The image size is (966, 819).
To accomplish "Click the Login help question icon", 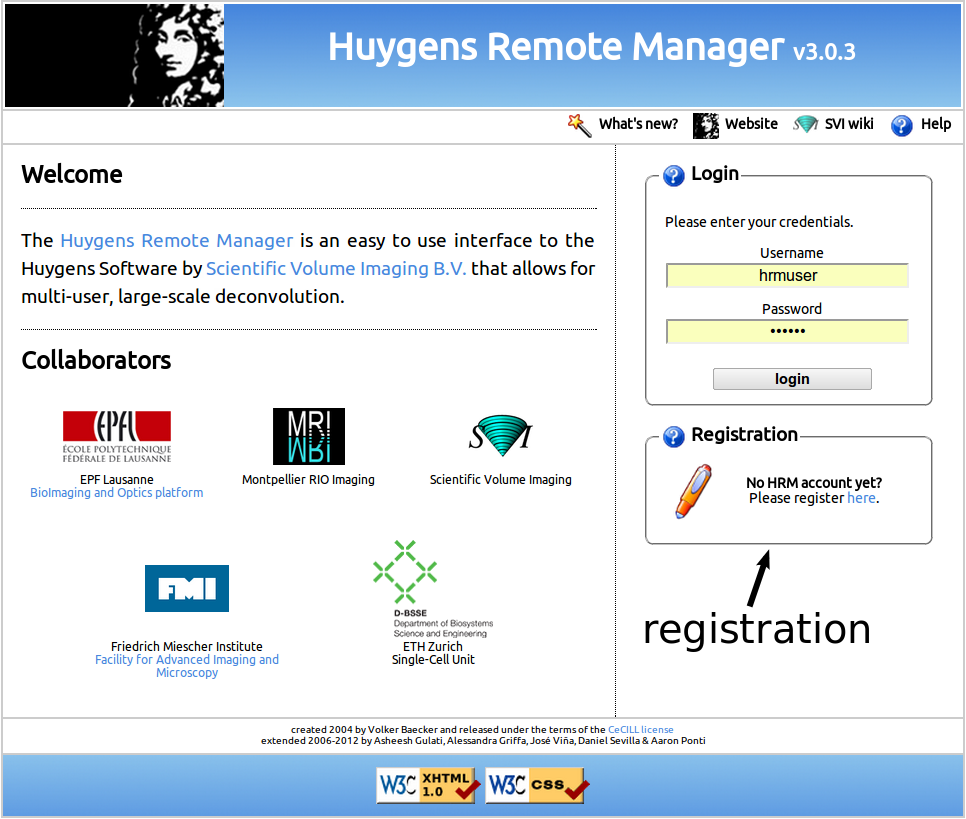I will pyautogui.click(x=674, y=175).
